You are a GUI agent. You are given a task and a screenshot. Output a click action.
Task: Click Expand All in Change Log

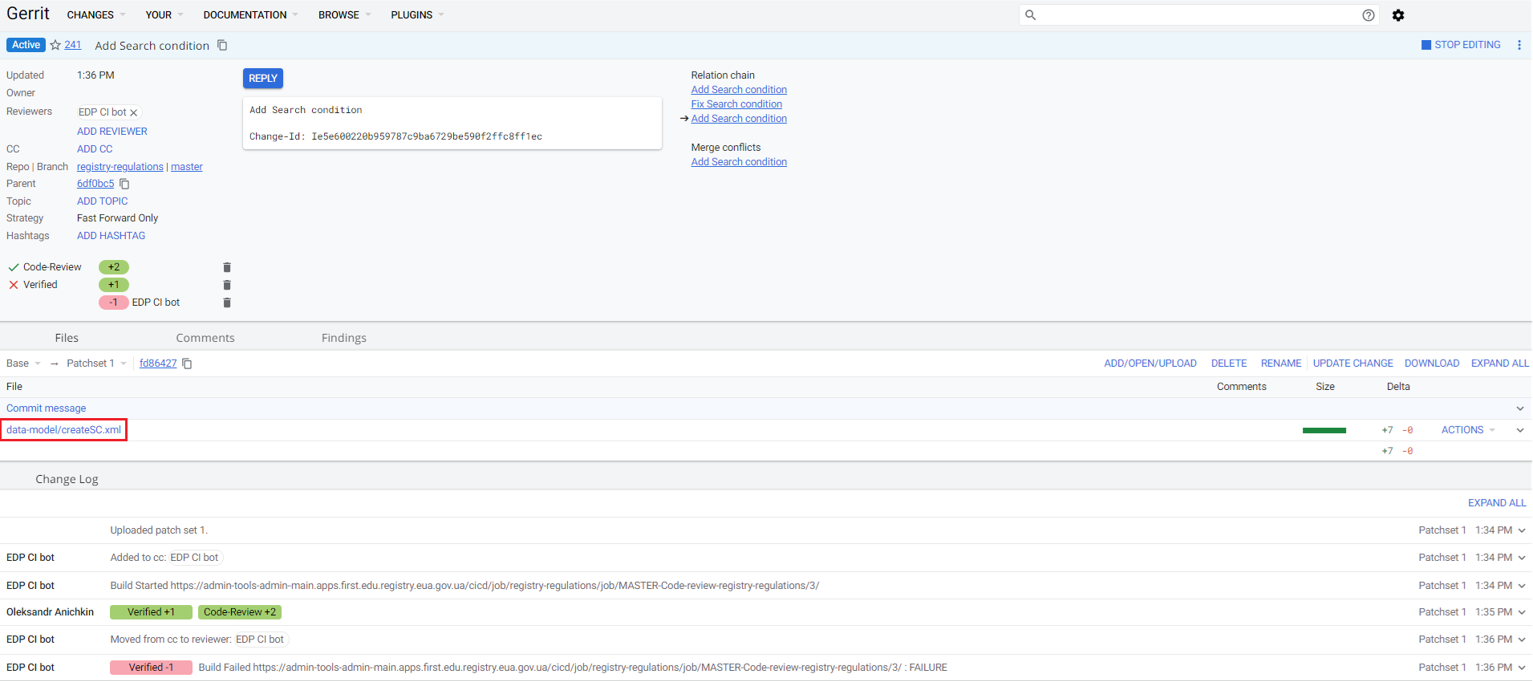pyautogui.click(x=1497, y=503)
